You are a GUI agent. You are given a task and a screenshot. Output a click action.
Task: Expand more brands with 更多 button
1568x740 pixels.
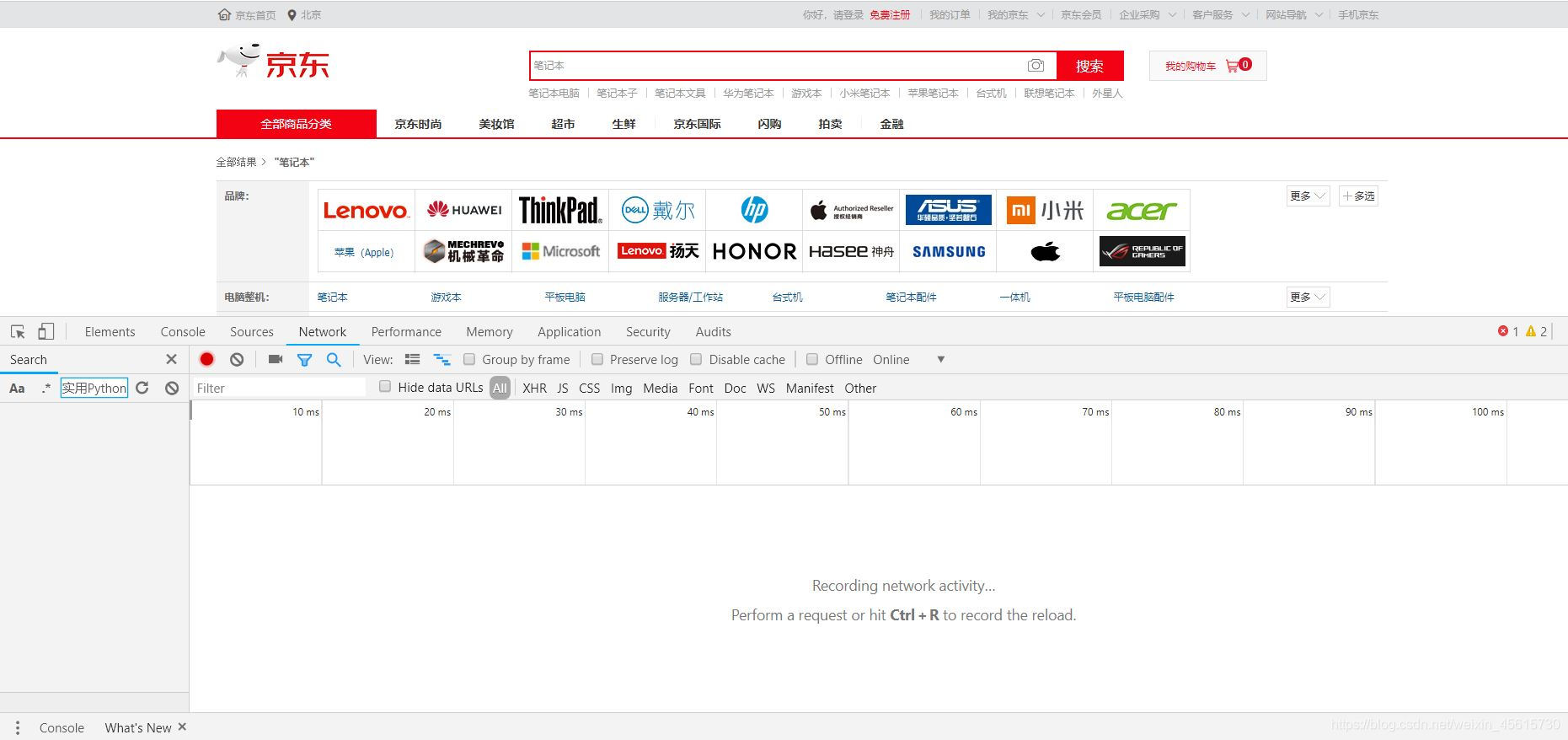click(1308, 196)
